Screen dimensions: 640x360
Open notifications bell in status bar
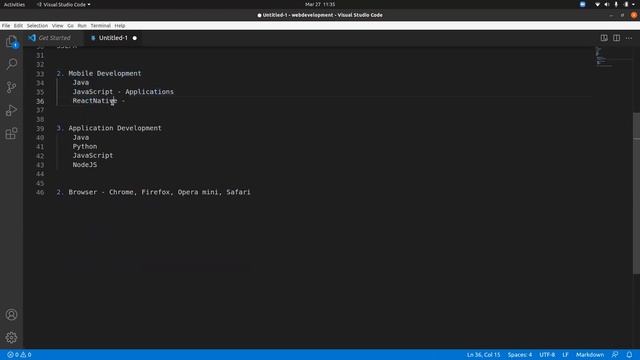629,355
